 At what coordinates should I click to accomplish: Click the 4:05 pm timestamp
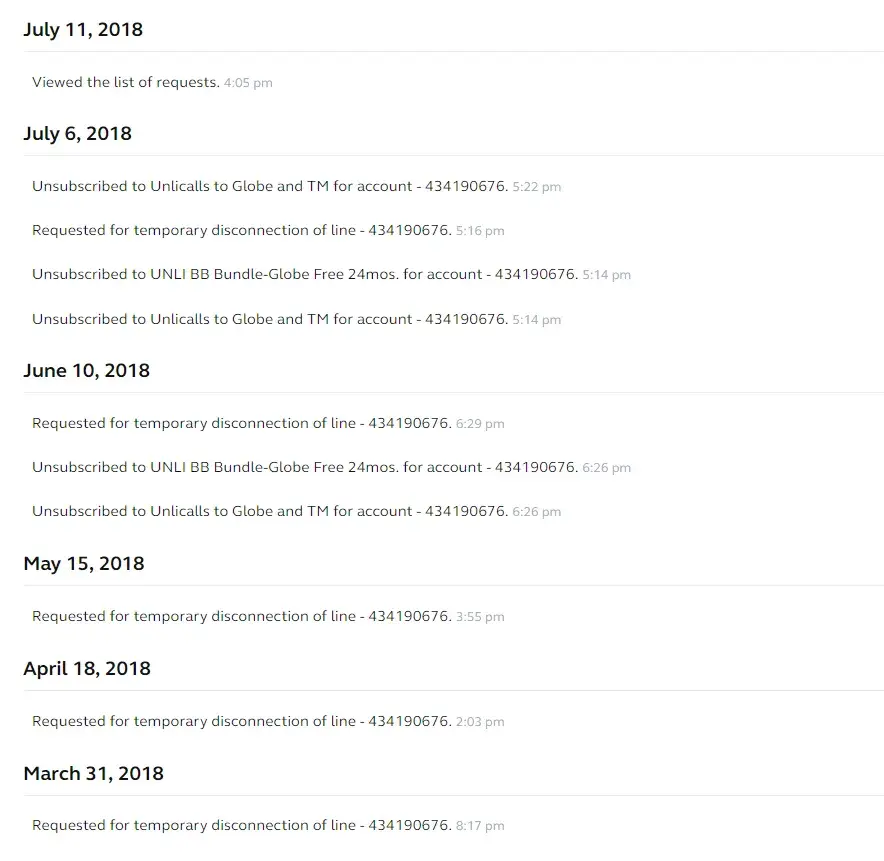coord(248,83)
